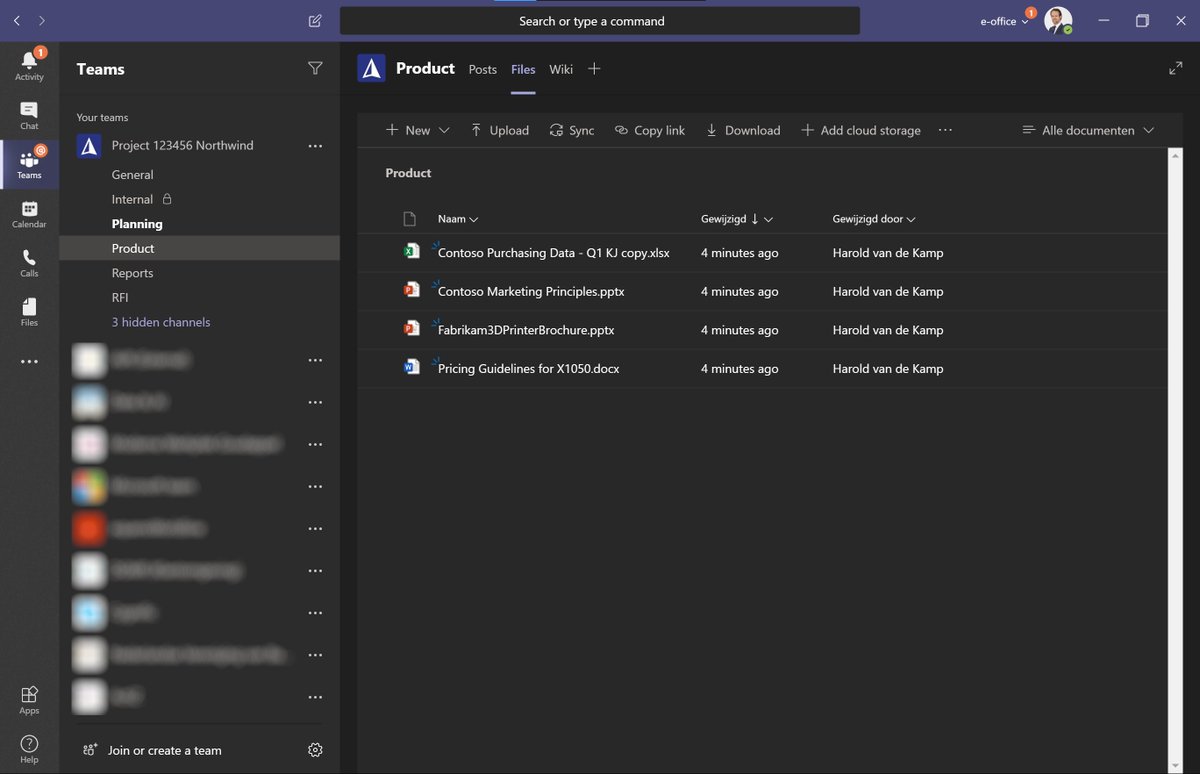Click the Upload button
This screenshot has width=1200, height=774.
pos(499,130)
